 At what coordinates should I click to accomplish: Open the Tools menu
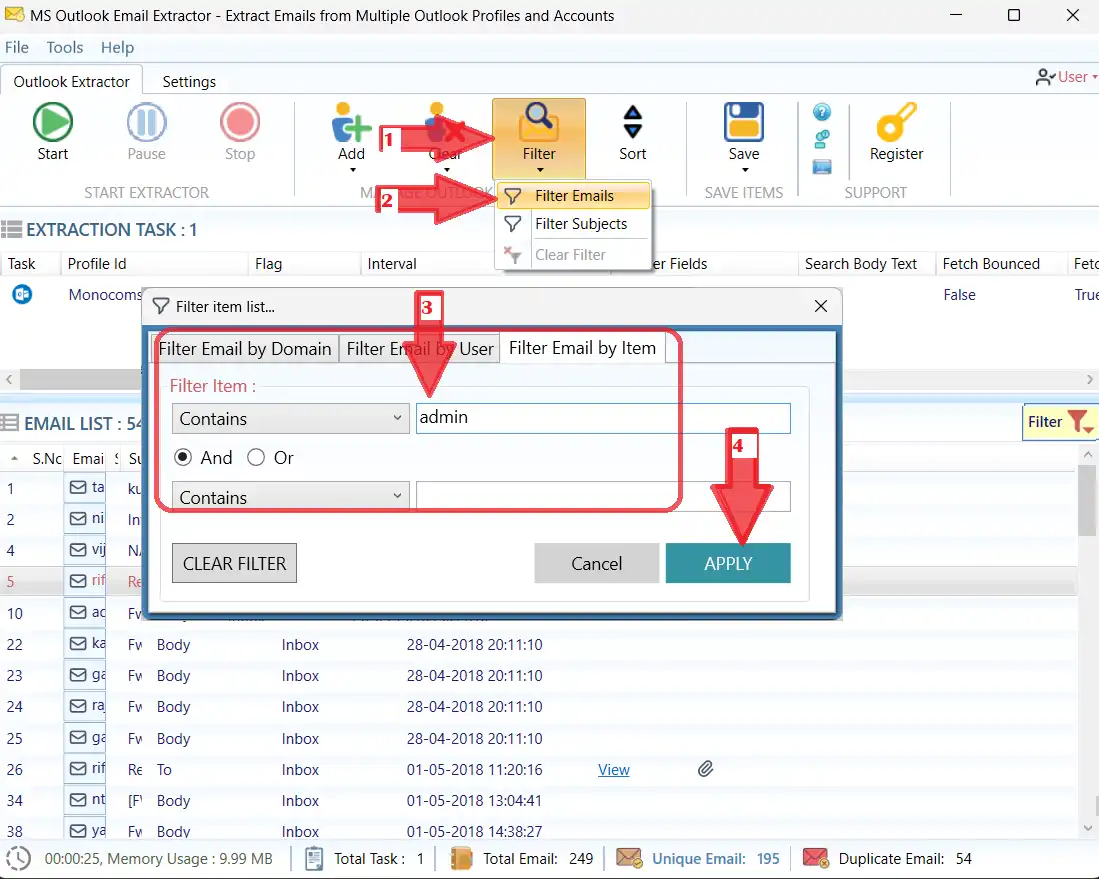pyautogui.click(x=64, y=47)
